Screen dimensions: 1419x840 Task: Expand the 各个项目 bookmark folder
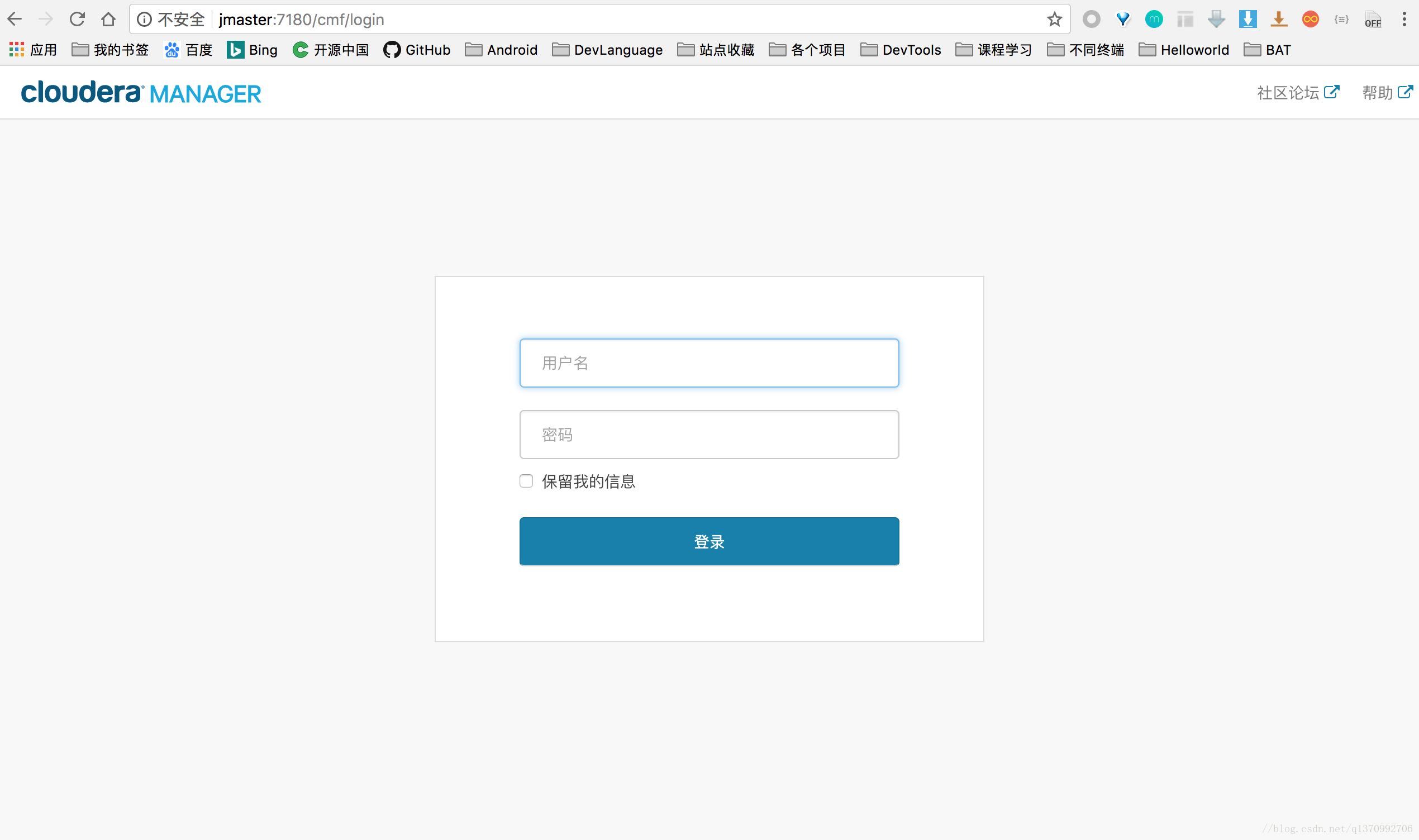(x=807, y=50)
